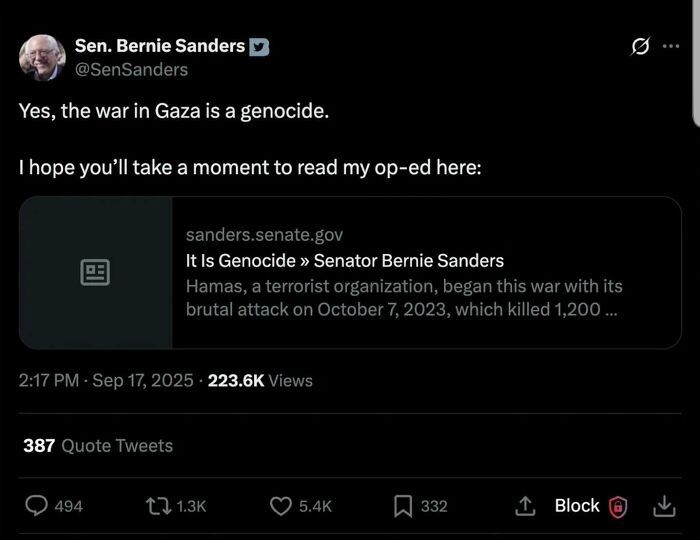Click the verified badge beside Sen. Bernie Sanders
Screen dimensions: 700x540
259,46
